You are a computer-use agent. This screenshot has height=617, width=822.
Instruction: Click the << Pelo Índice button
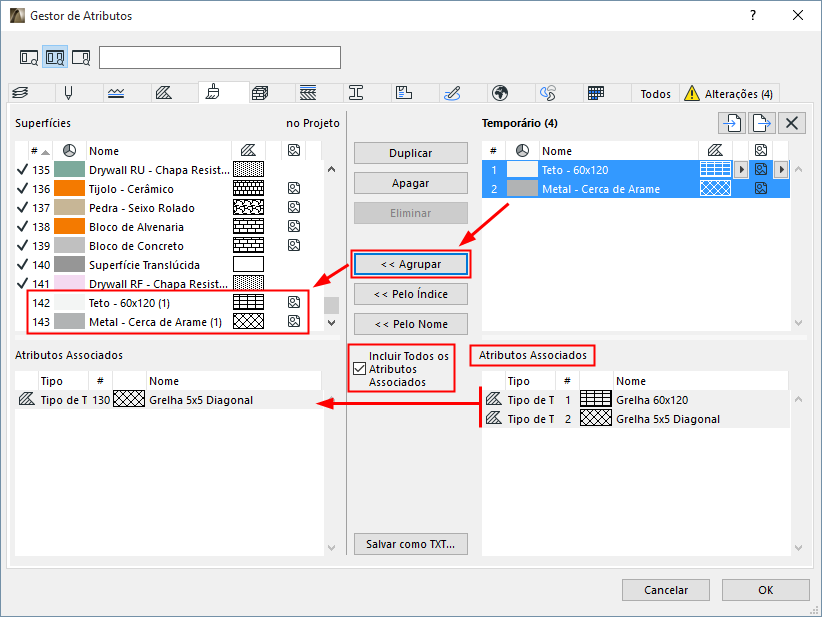coord(410,294)
